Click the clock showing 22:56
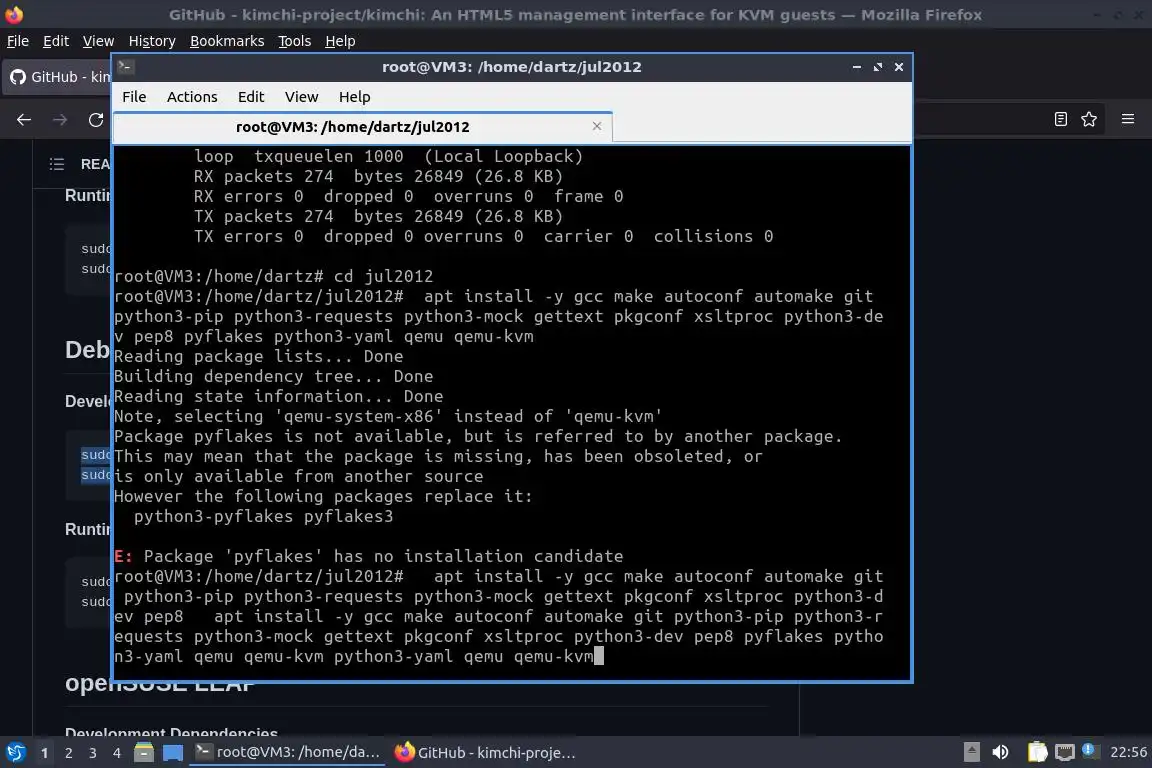 click(1128, 752)
